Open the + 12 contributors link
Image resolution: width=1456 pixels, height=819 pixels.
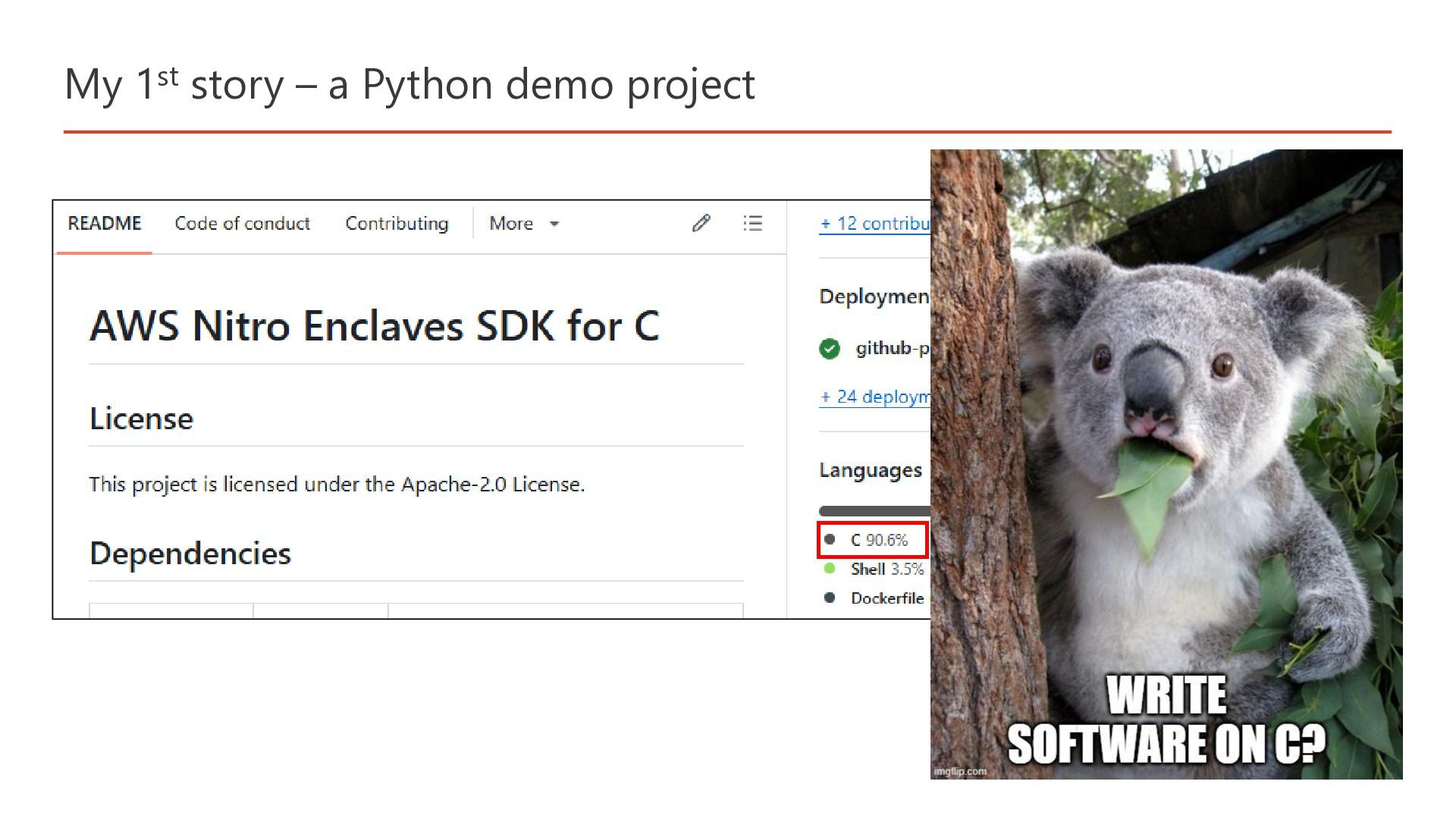(x=874, y=224)
